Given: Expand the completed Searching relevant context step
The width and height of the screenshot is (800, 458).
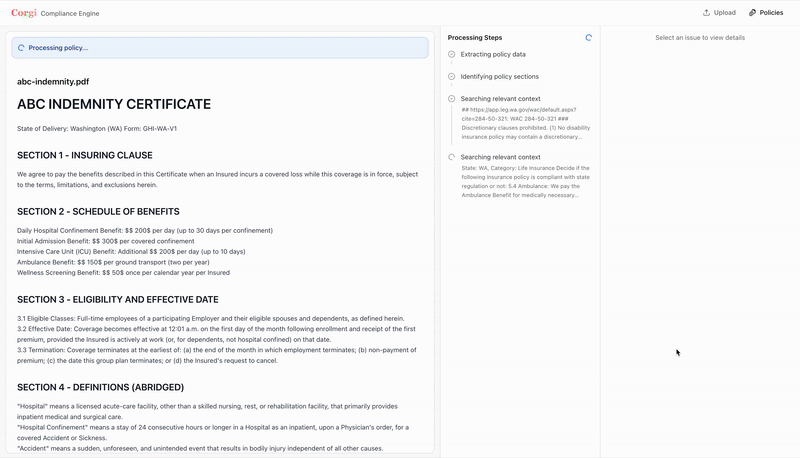Looking at the screenshot, I should [x=500, y=99].
